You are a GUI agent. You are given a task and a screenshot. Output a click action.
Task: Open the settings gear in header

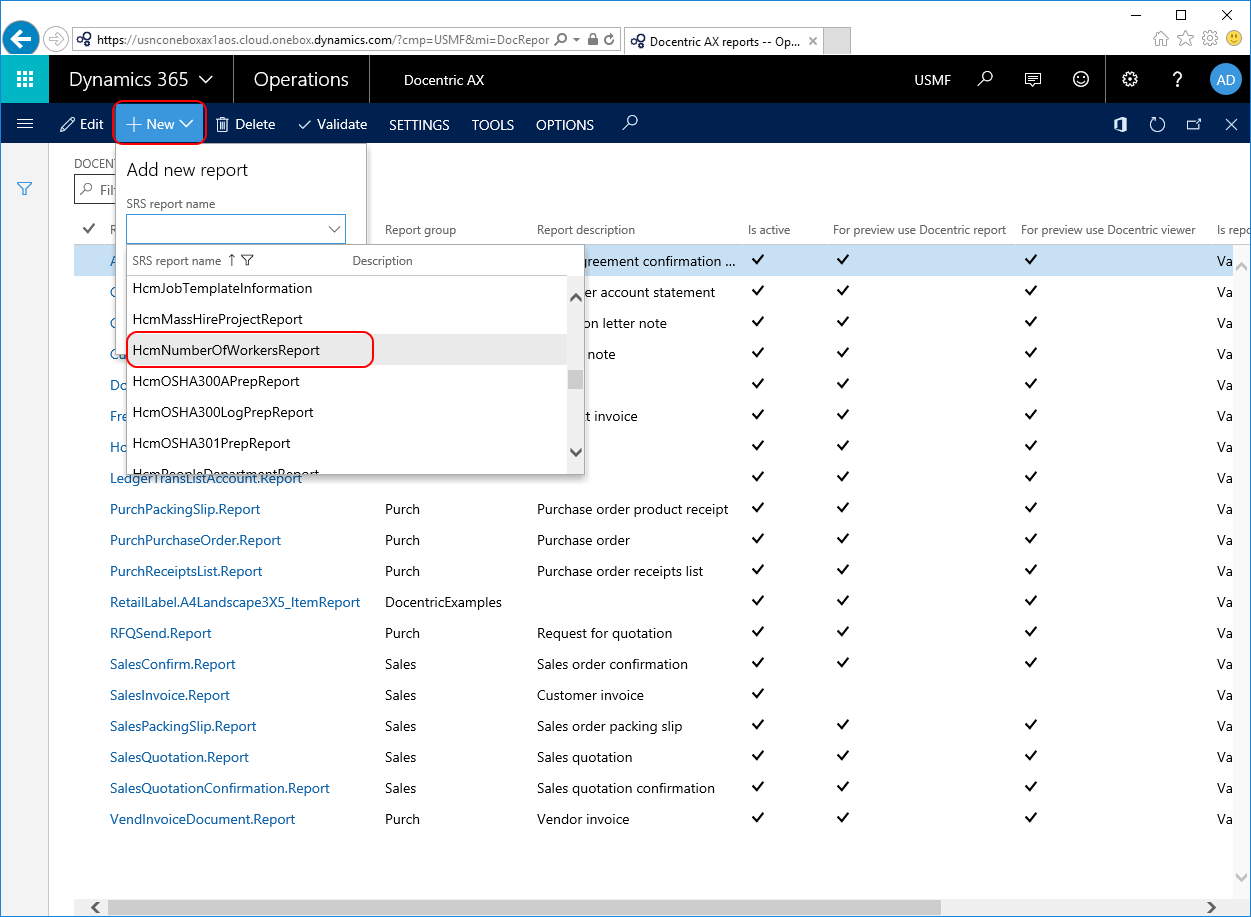point(1130,79)
